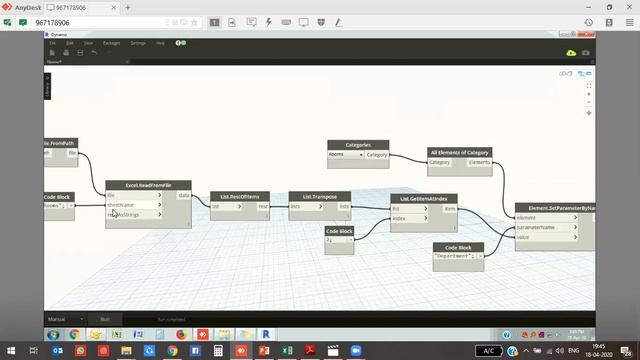640x360 pixels.
Task: Click the value input of Element.SetParameterByName
Action: [547, 237]
